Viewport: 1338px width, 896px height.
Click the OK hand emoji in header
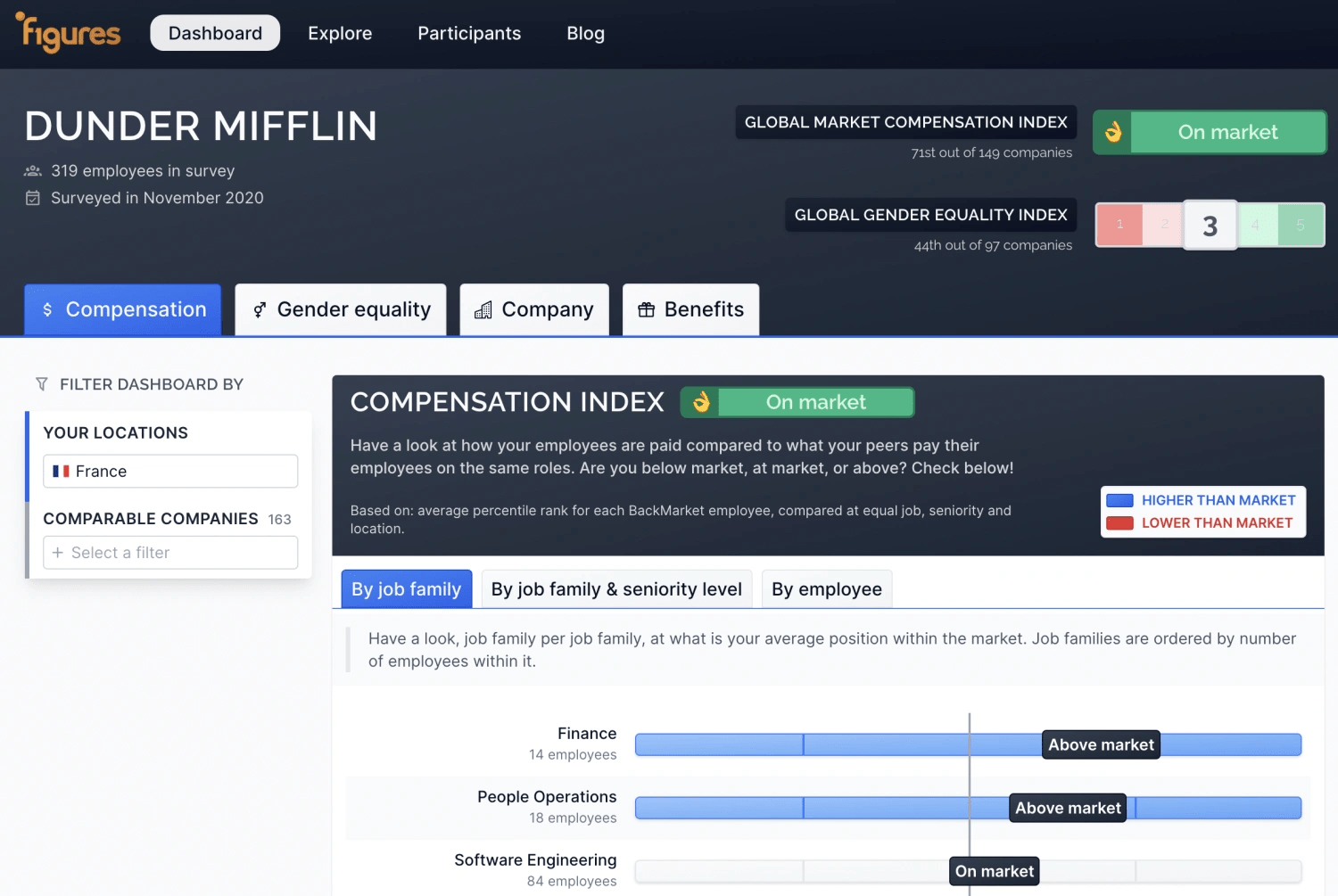(1112, 133)
